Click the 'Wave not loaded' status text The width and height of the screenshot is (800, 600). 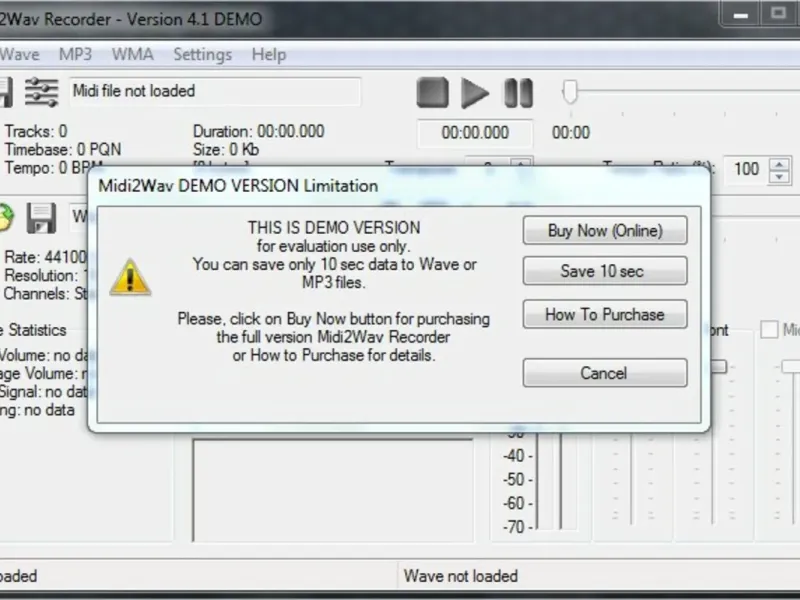(x=461, y=576)
